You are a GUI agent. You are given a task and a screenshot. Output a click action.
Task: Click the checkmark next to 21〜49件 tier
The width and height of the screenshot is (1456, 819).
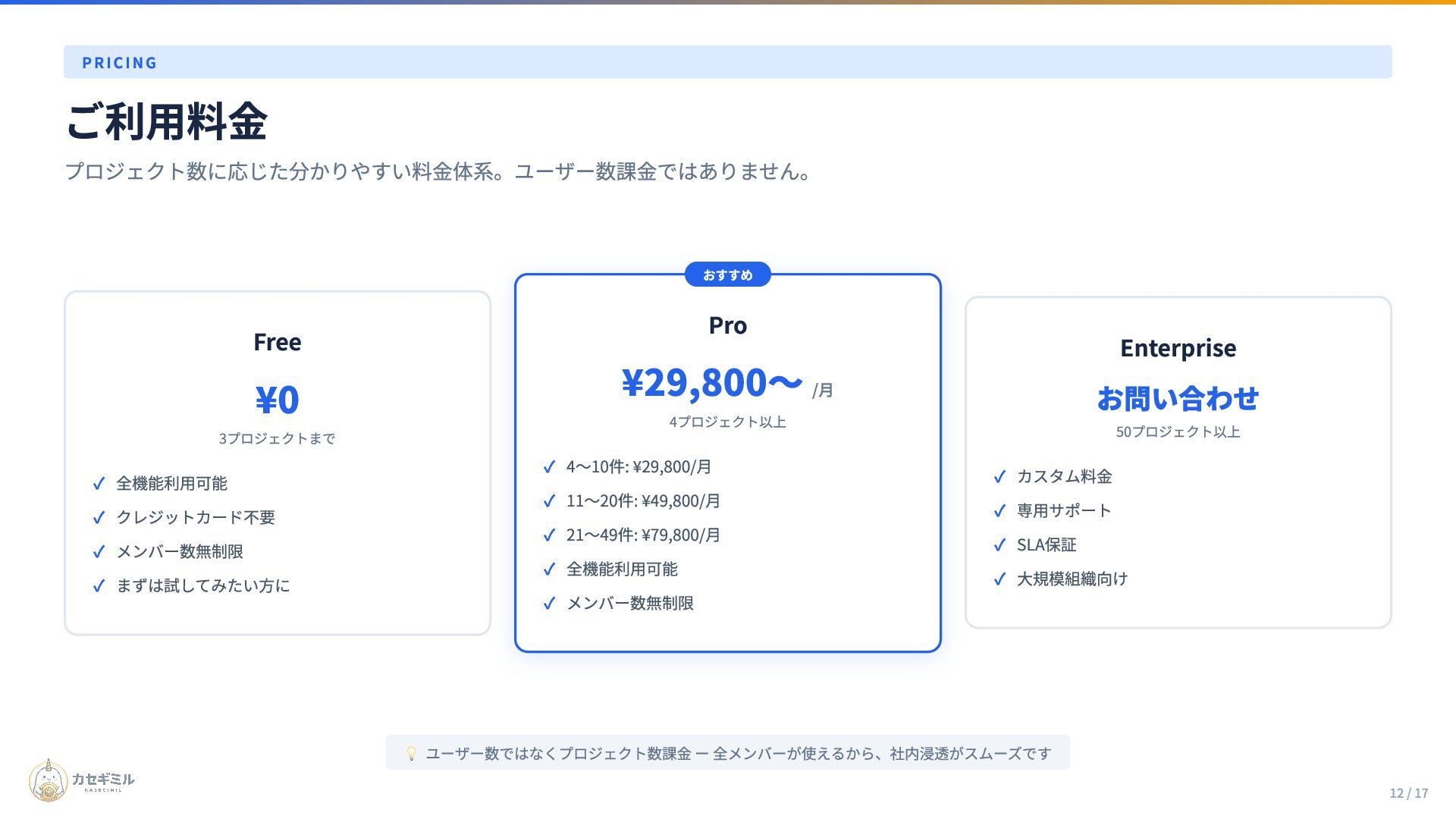549,535
